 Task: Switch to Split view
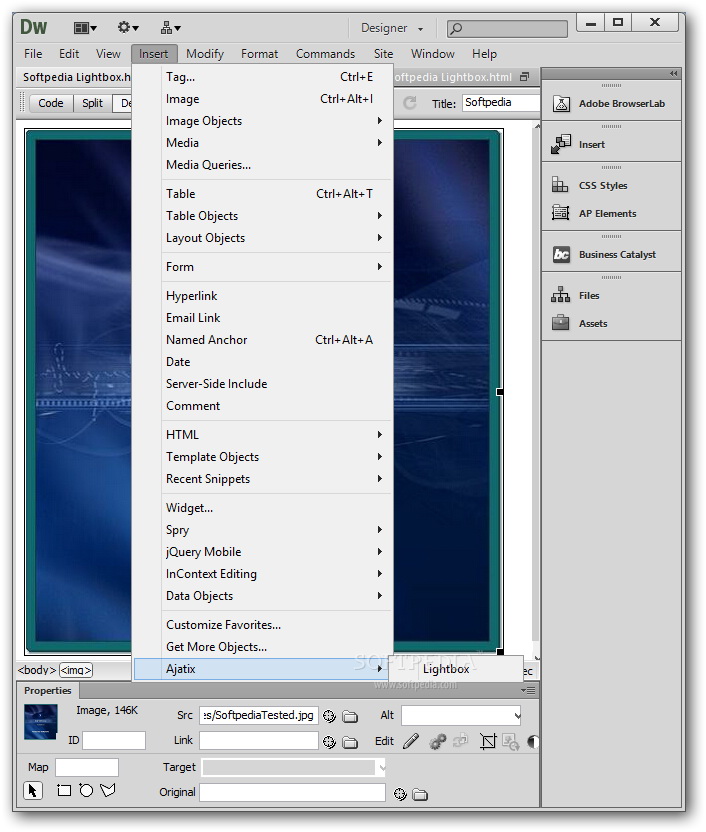[92, 103]
